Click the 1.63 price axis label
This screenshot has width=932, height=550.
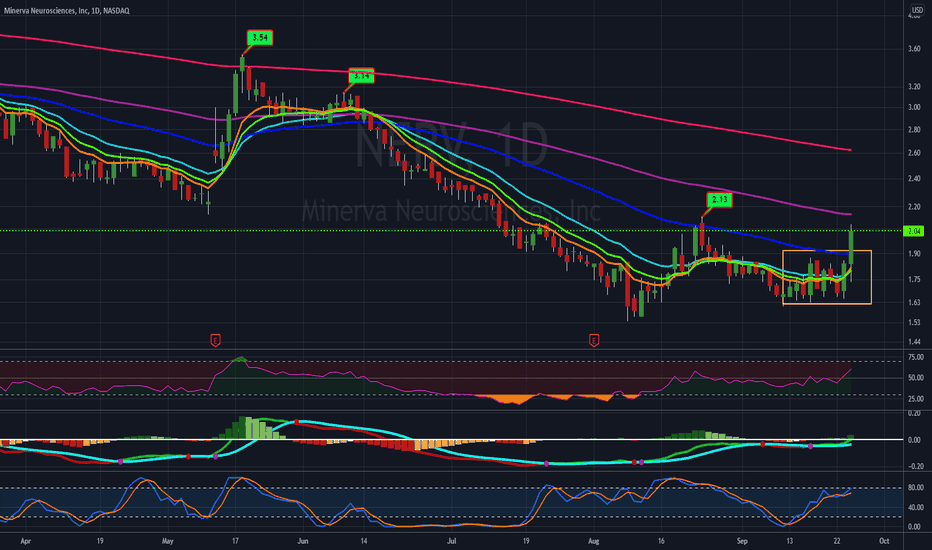tap(914, 303)
